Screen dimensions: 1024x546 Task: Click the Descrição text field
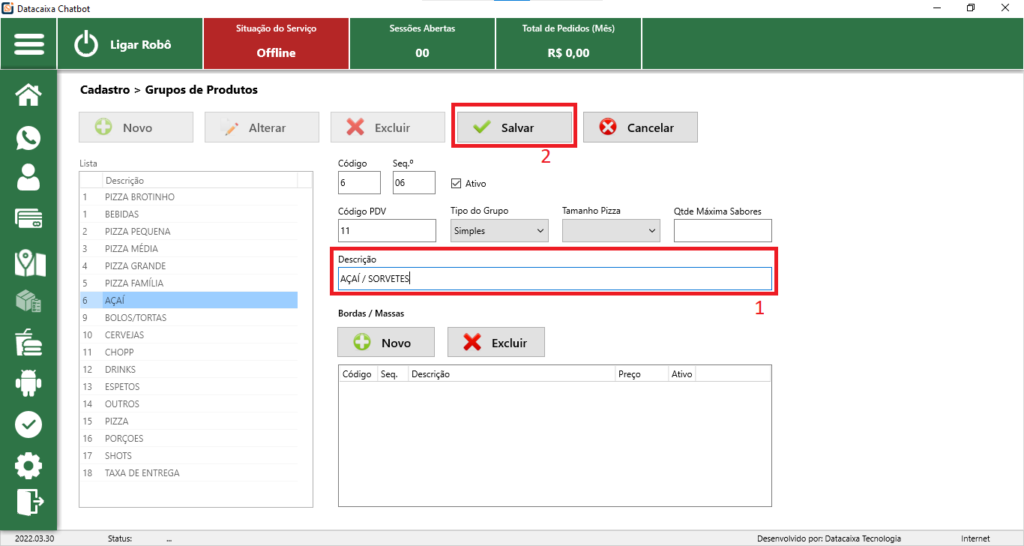click(555, 279)
